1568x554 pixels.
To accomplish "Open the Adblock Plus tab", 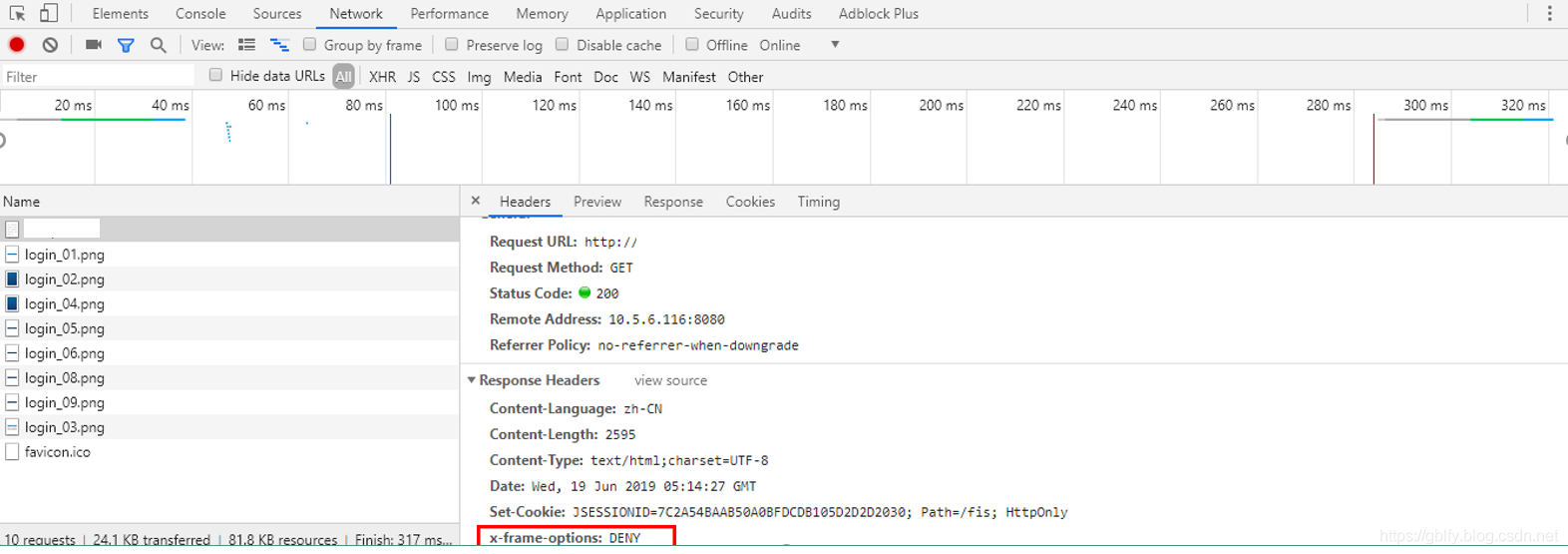I will tap(879, 14).
